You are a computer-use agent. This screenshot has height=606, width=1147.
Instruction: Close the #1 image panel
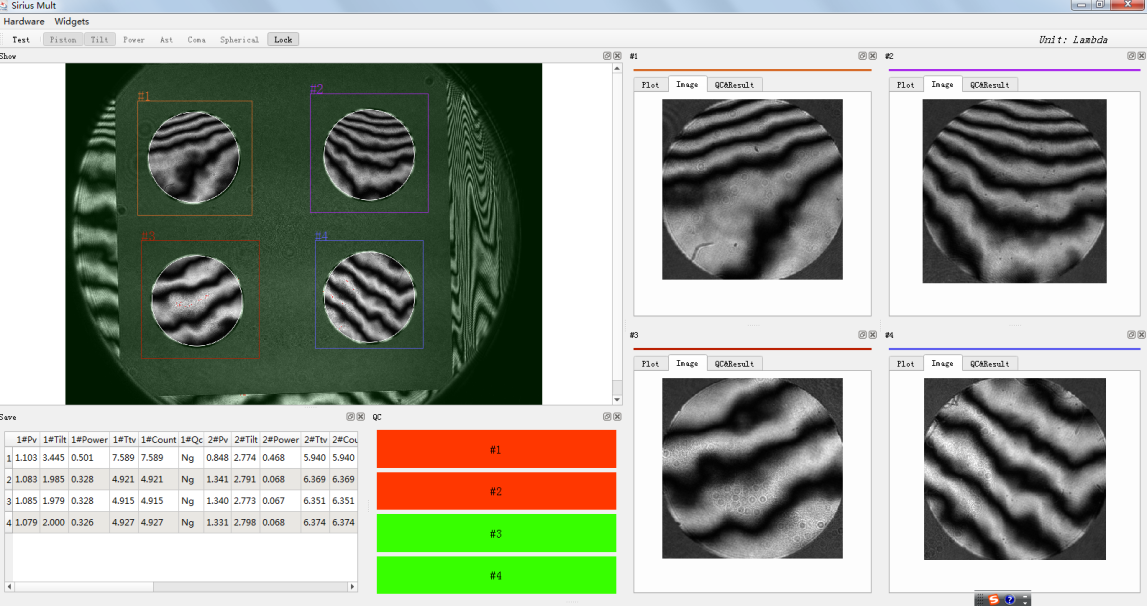(873, 56)
